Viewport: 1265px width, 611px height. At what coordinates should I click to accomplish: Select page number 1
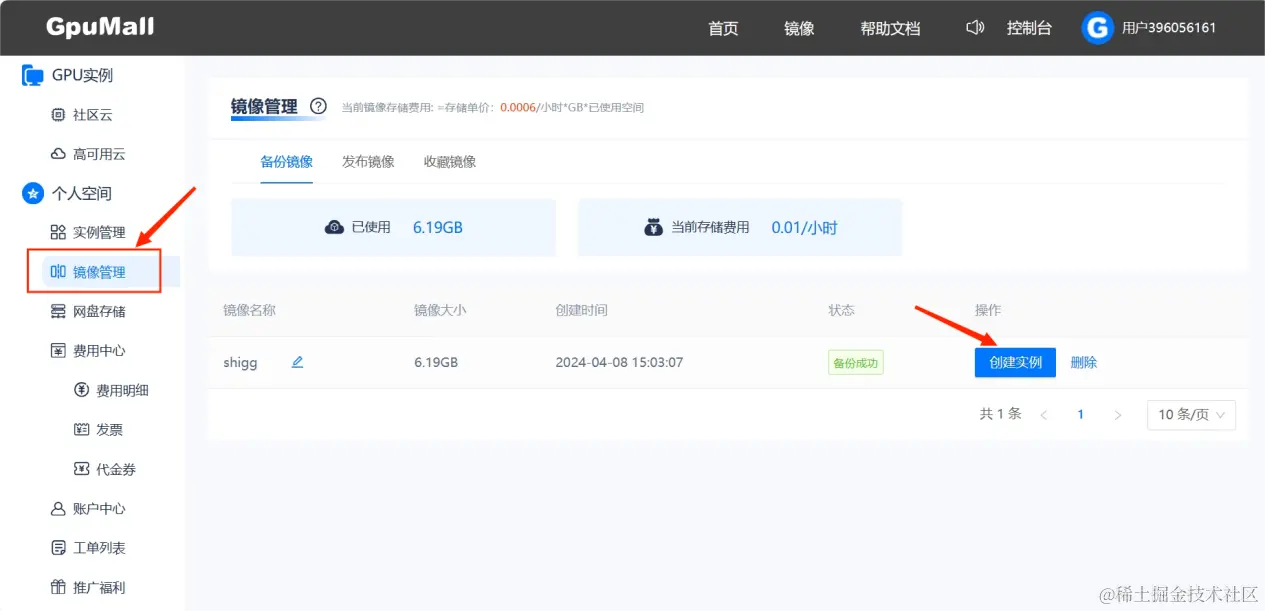1080,415
